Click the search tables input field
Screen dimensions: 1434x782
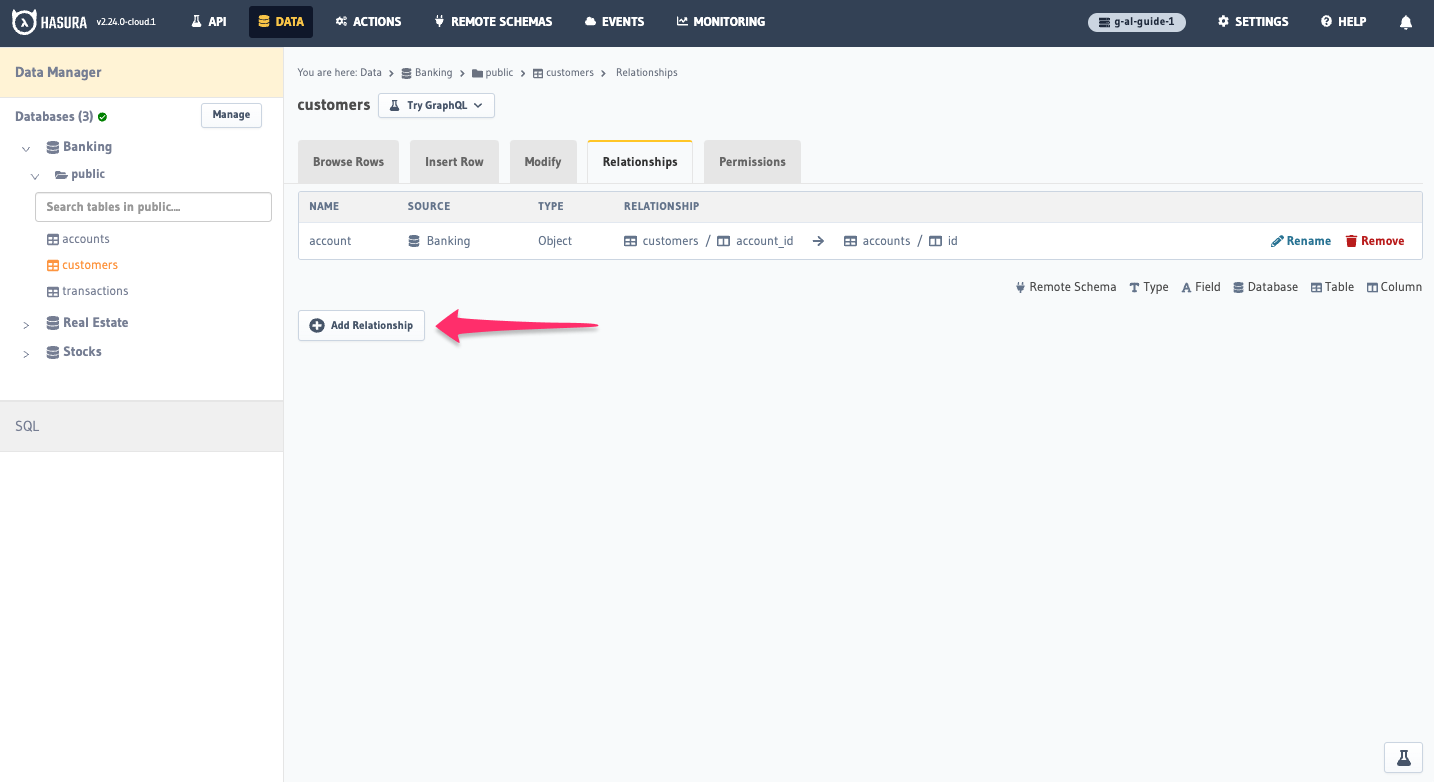coord(152,206)
